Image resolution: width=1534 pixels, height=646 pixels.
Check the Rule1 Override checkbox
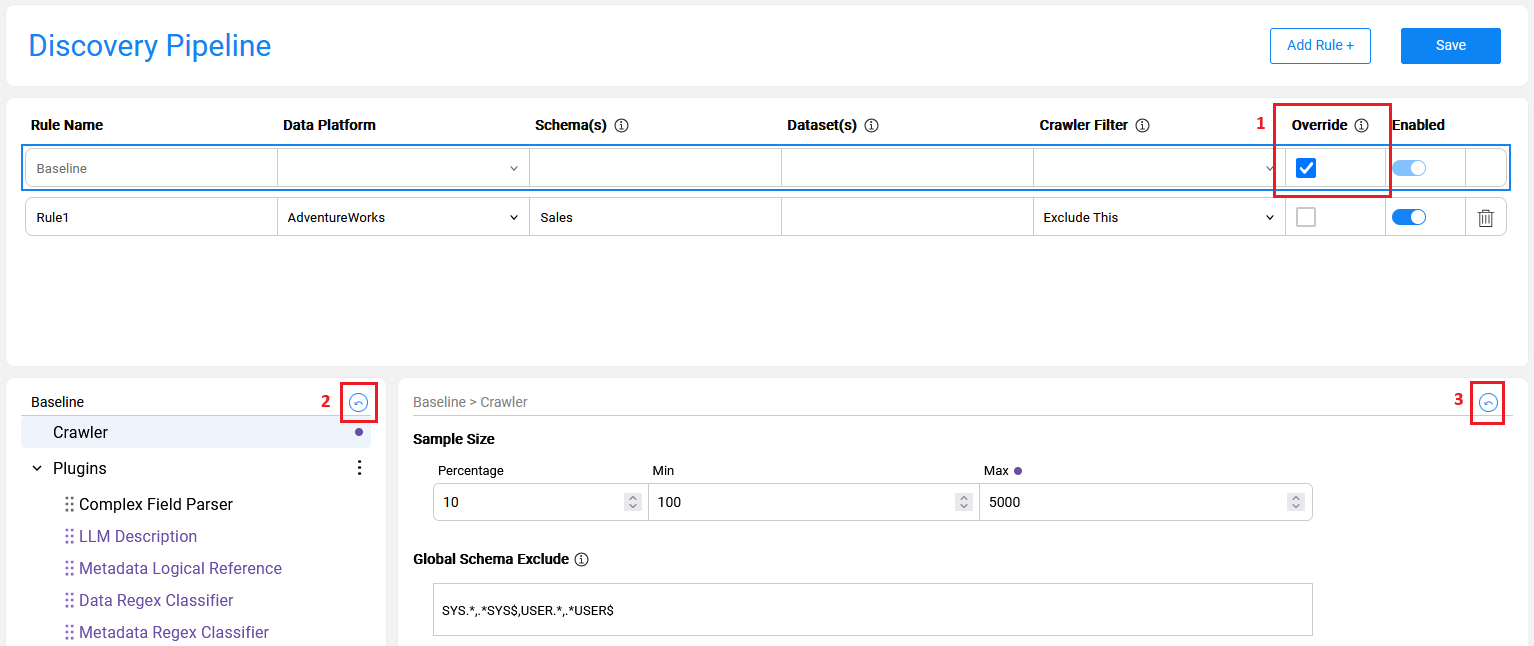pyautogui.click(x=1306, y=217)
